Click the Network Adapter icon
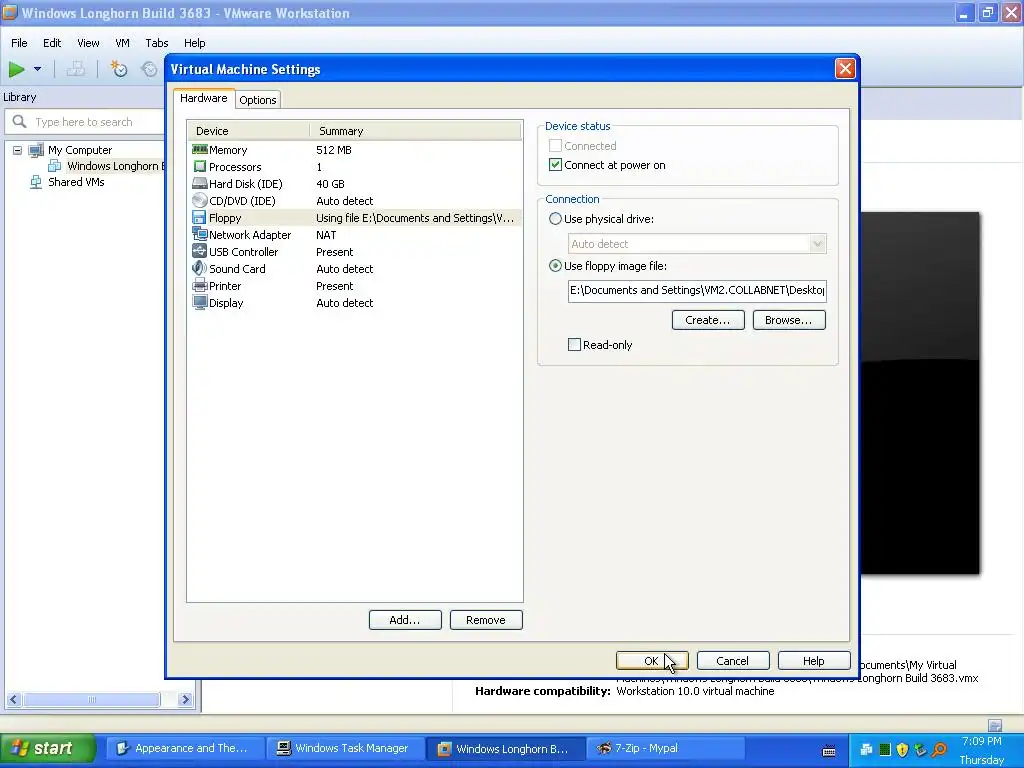The height and width of the screenshot is (768, 1024). click(200, 234)
